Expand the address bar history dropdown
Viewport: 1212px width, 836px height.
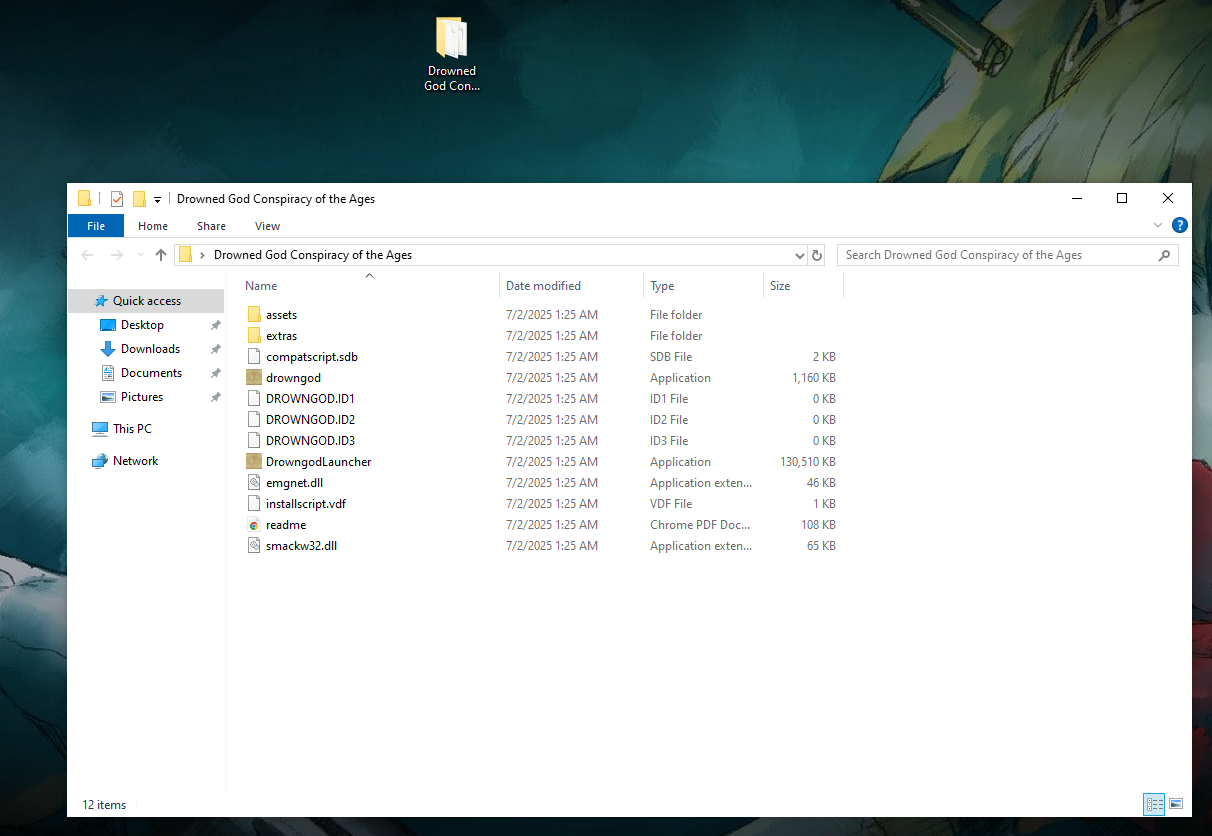click(x=799, y=255)
